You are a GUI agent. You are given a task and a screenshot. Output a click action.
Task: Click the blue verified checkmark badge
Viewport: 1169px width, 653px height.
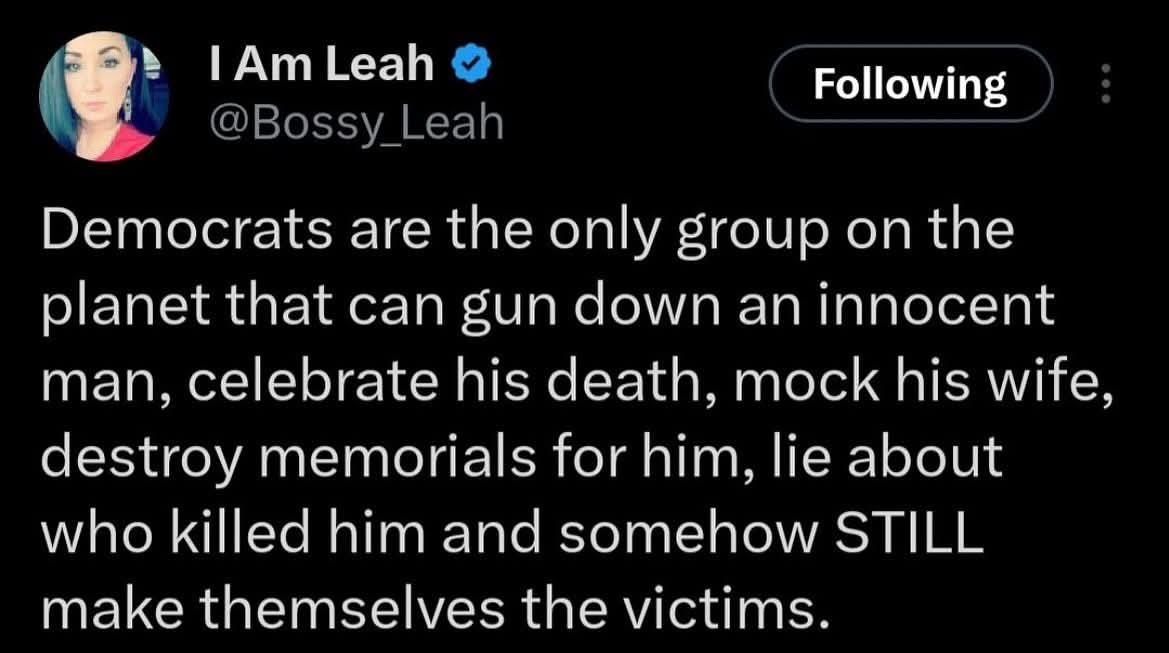(471, 63)
